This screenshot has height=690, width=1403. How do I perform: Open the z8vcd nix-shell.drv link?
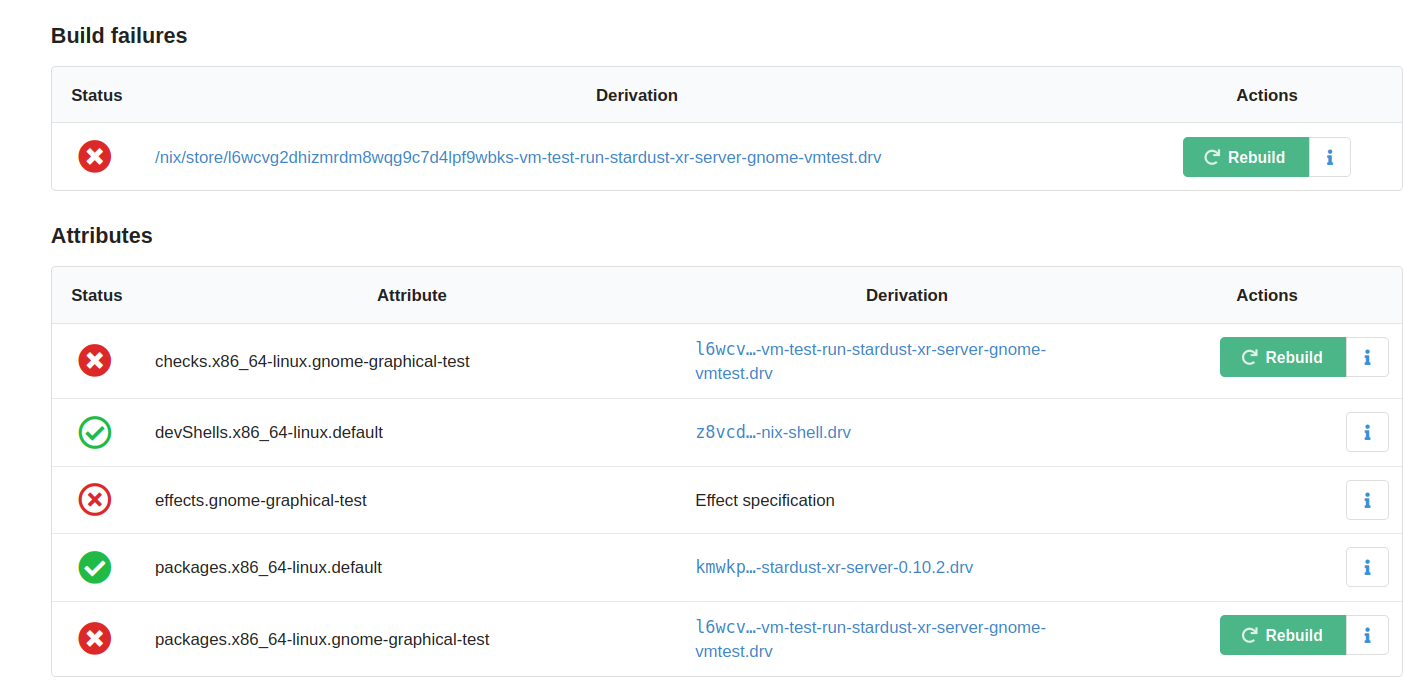773,432
